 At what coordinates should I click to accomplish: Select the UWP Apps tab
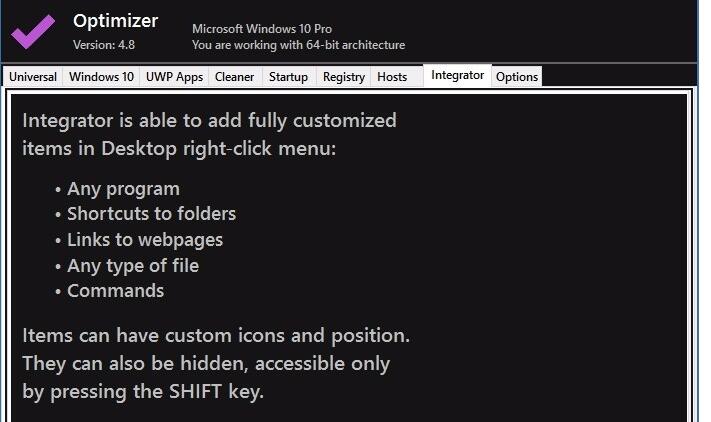174,77
